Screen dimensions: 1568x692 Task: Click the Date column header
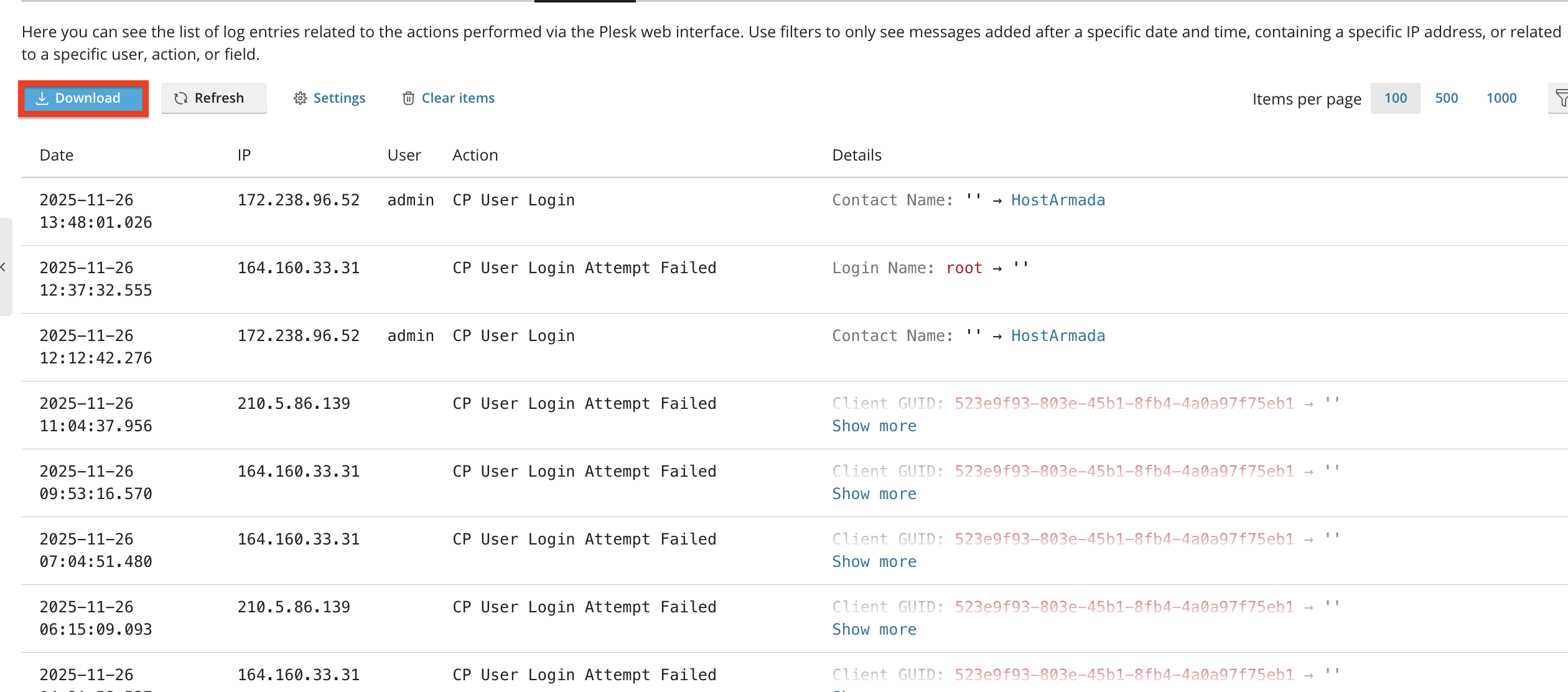click(x=57, y=155)
